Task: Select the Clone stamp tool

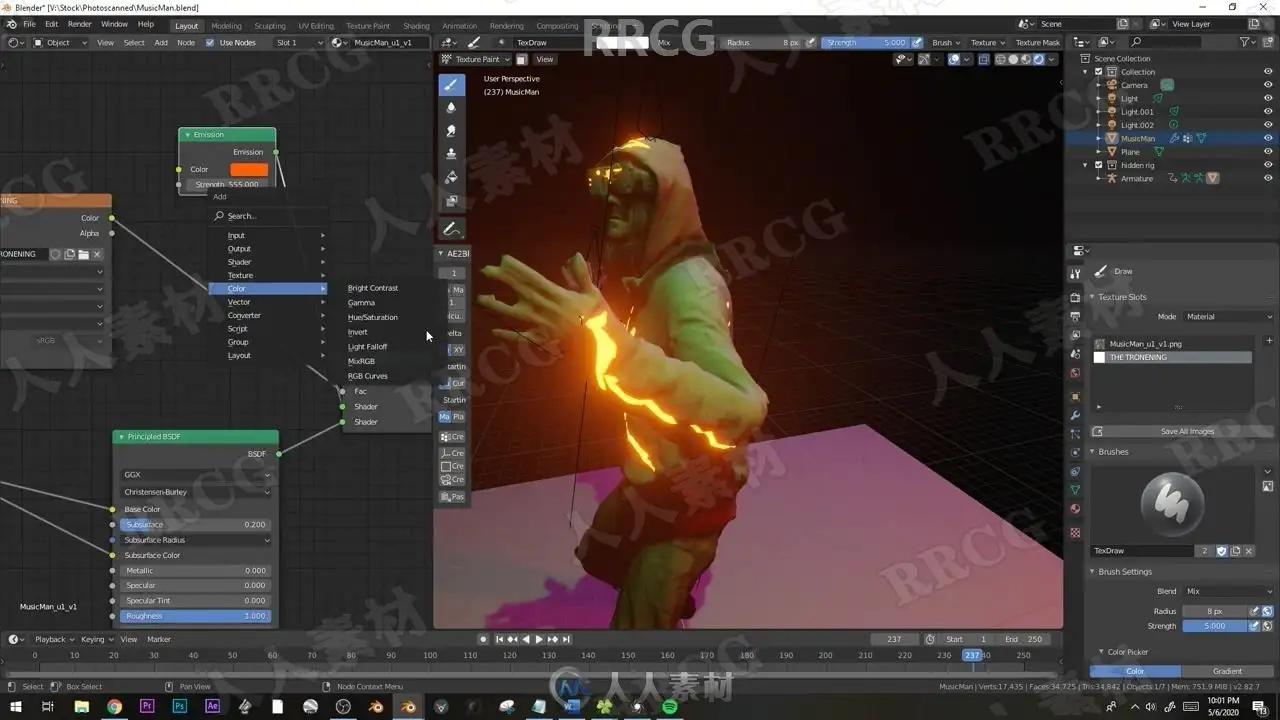Action: click(451, 154)
